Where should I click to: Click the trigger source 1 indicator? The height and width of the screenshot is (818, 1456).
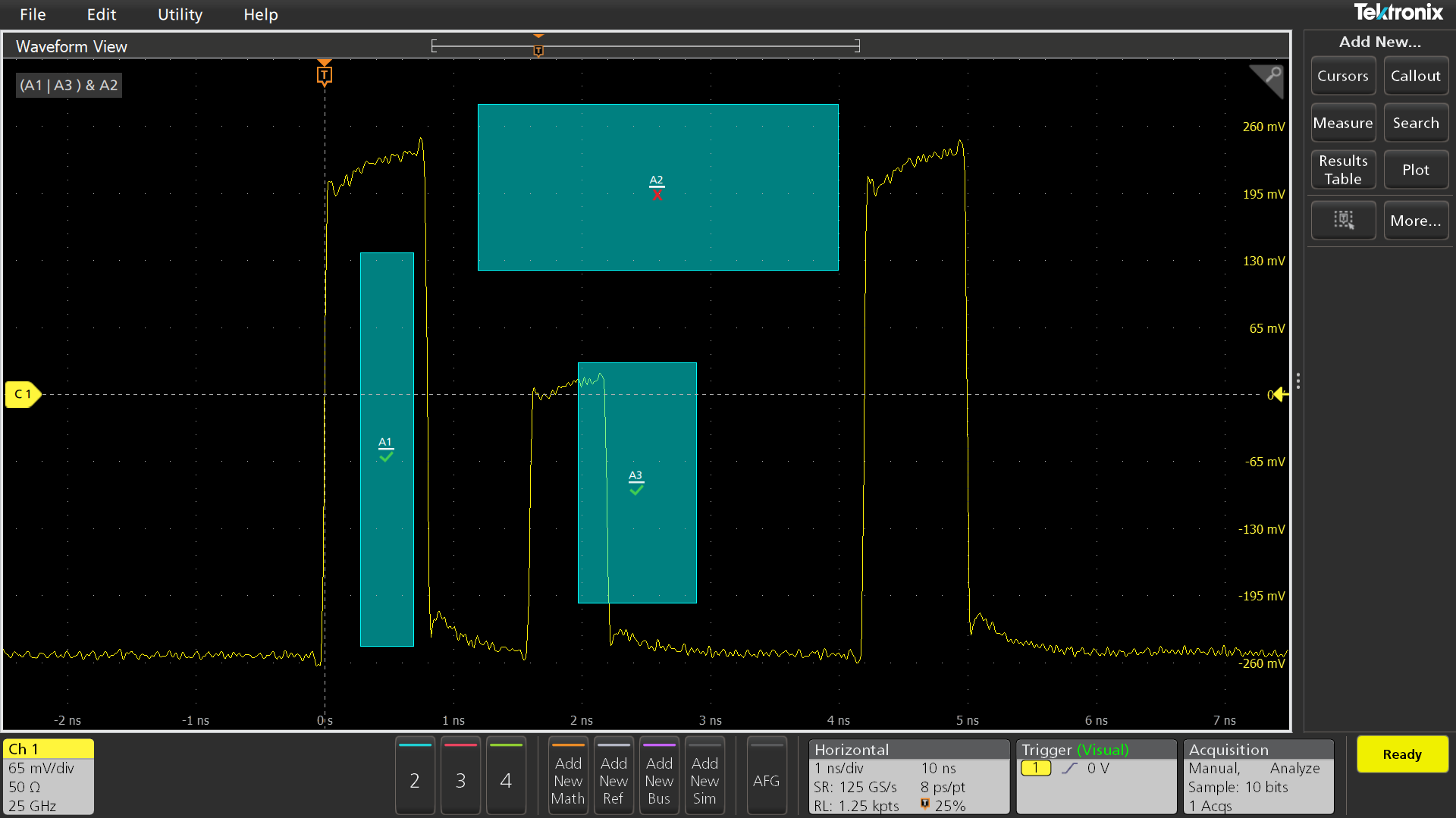1036,768
